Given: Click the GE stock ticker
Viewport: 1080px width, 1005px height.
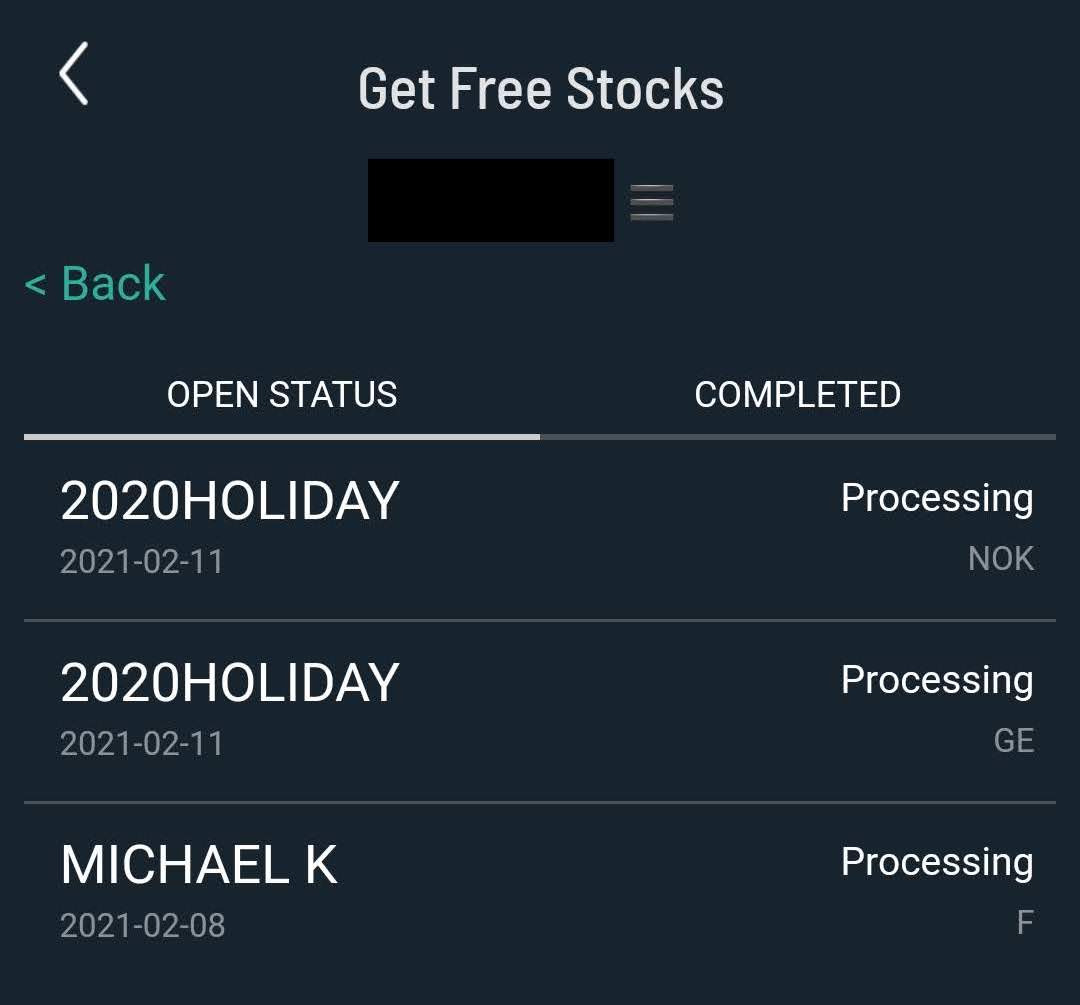Looking at the screenshot, I should tap(1014, 740).
